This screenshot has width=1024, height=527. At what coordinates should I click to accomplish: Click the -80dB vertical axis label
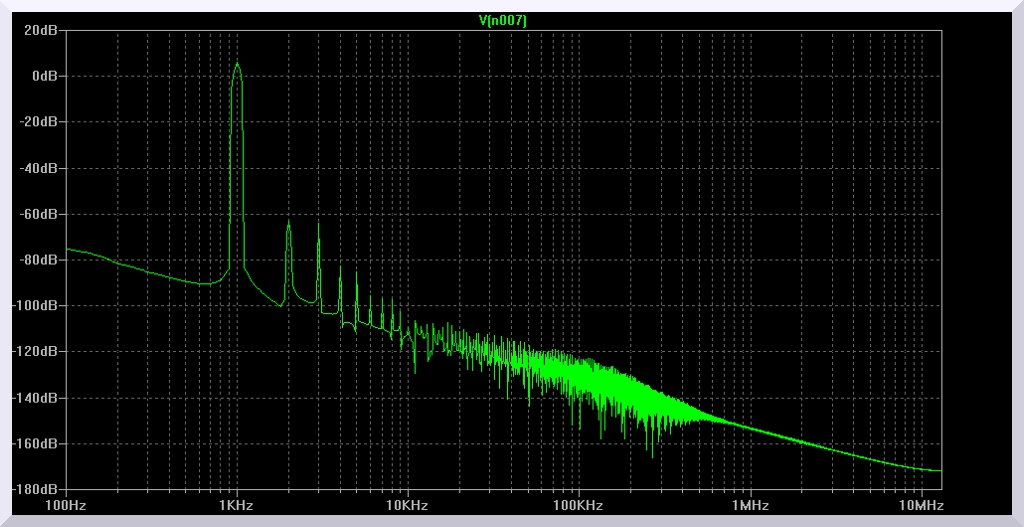click(43, 260)
